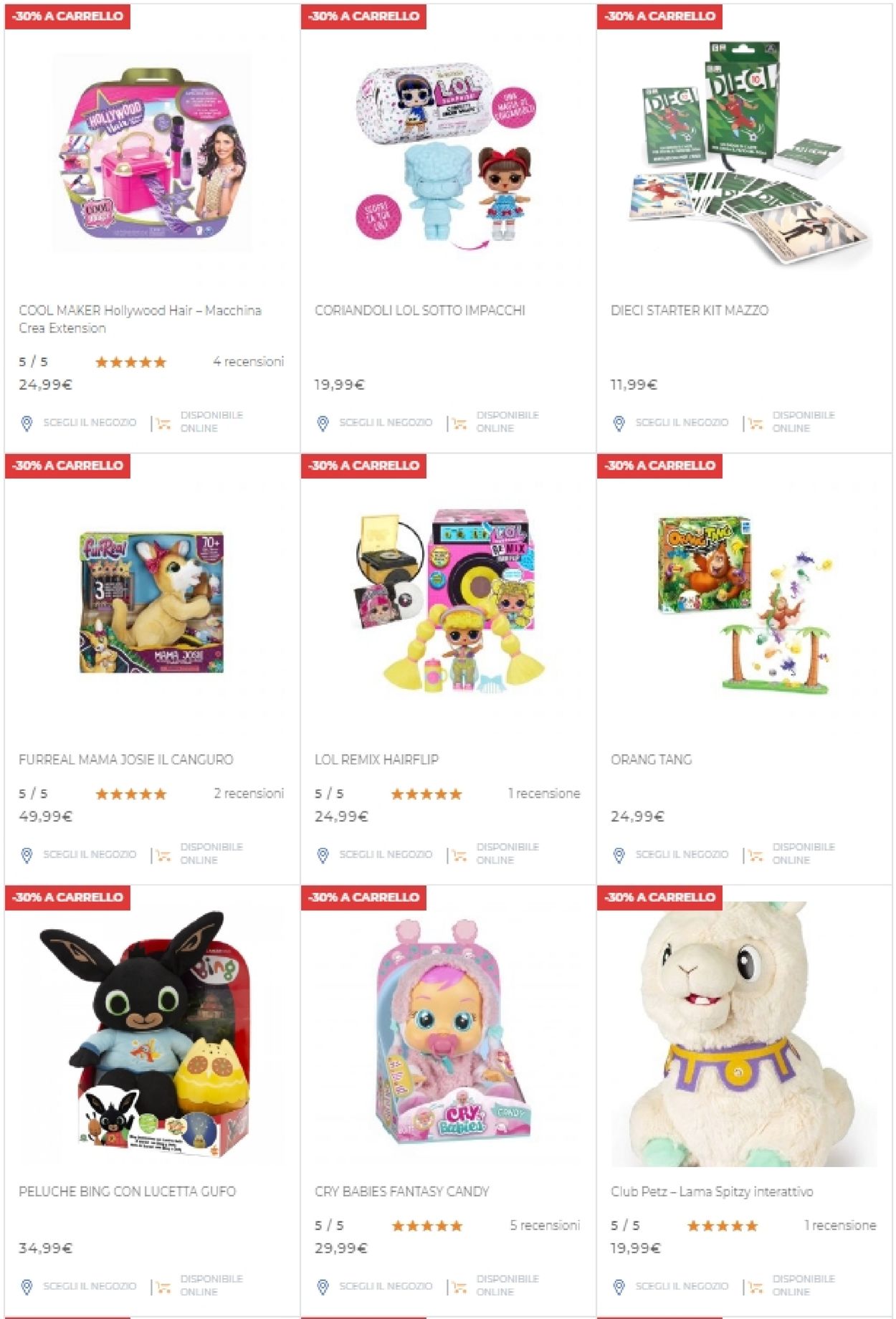Open the 4 recensioni reviews link

tap(248, 361)
